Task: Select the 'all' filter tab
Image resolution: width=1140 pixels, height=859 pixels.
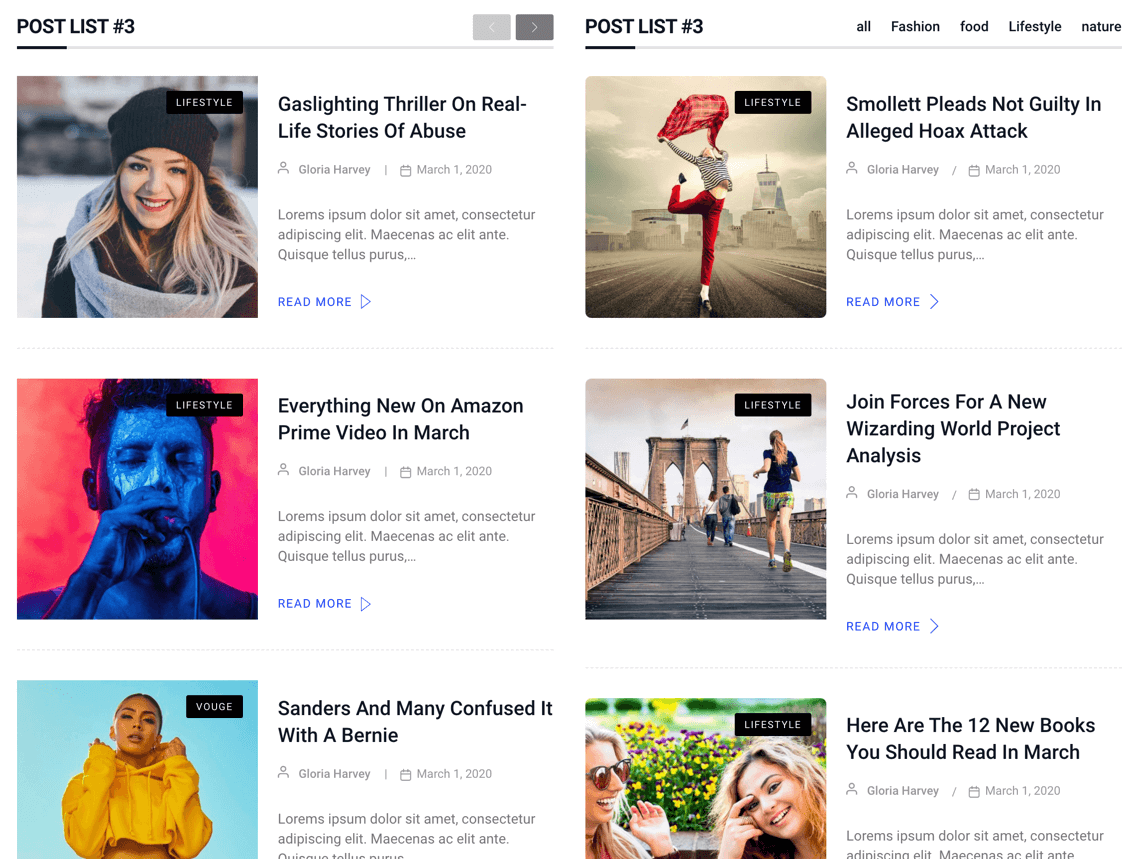Action: [863, 27]
